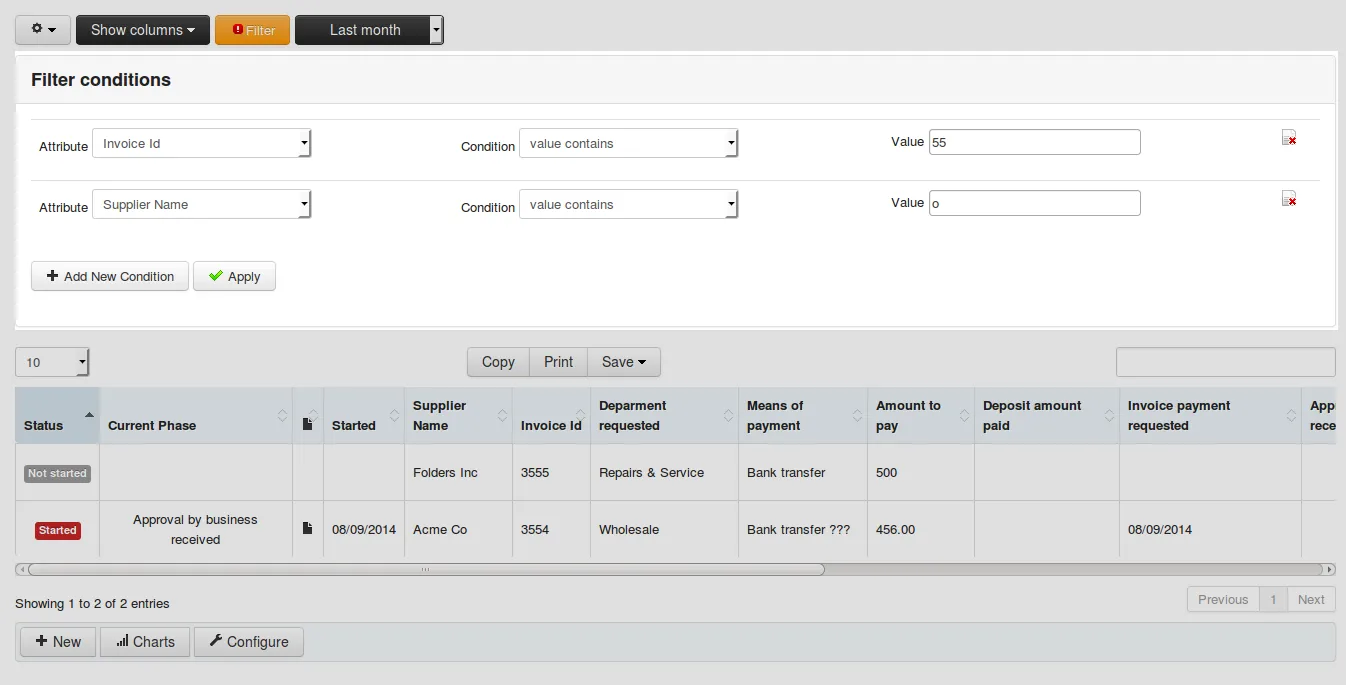Sort by Status column header
This screenshot has width=1346, height=685.
pyautogui.click(x=57, y=416)
